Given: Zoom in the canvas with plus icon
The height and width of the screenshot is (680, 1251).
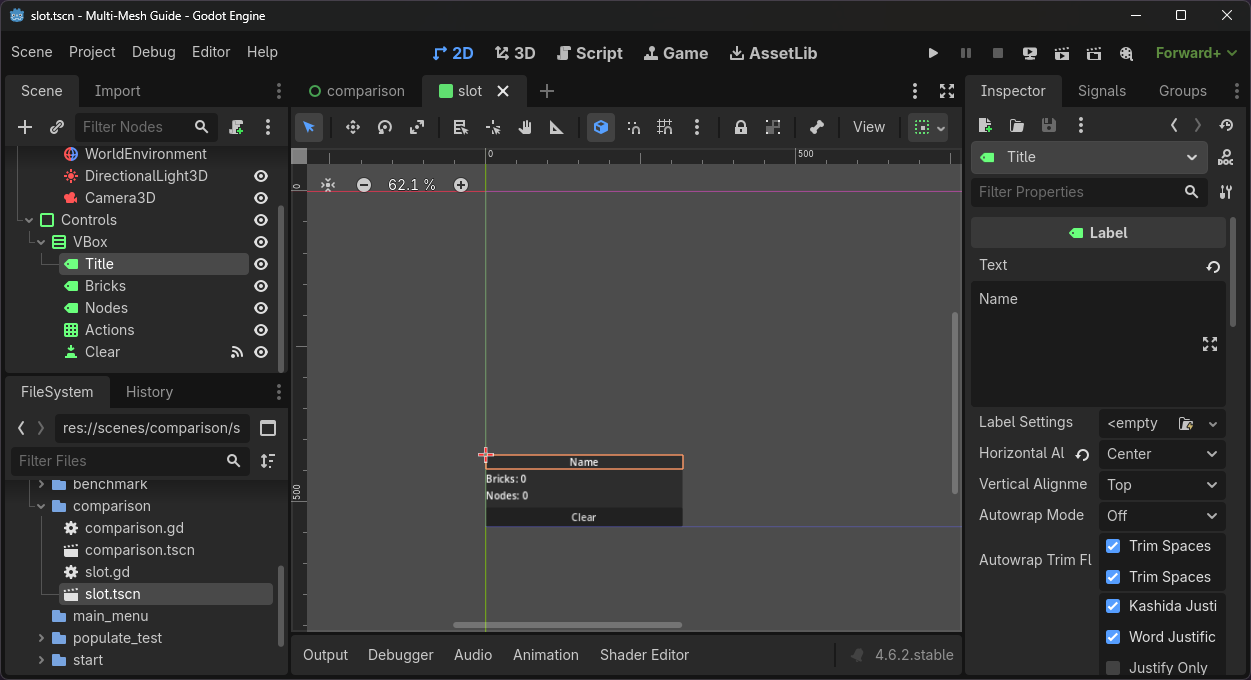Looking at the screenshot, I should coord(461,185).
